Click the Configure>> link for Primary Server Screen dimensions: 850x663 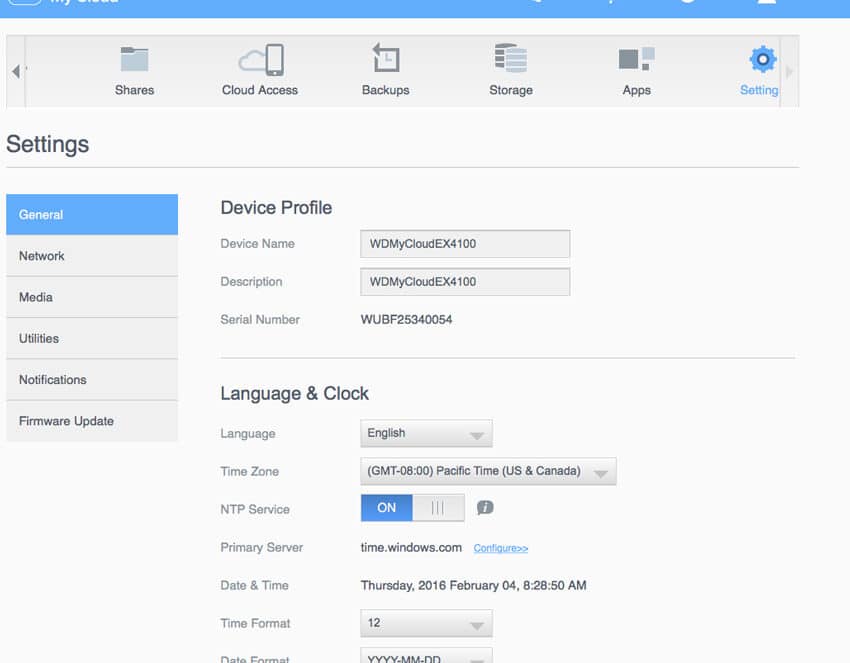coord(500,548)
